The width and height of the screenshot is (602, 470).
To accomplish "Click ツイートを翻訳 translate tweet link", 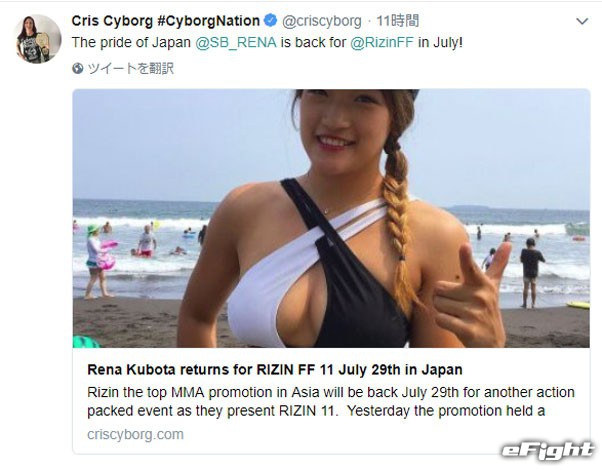I will pos(131,68).
